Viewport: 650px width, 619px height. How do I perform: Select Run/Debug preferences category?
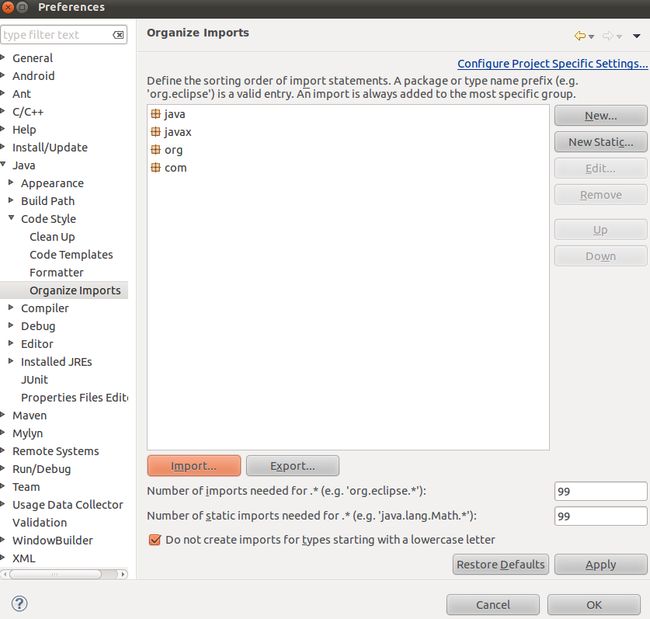(x=41, y=469)
